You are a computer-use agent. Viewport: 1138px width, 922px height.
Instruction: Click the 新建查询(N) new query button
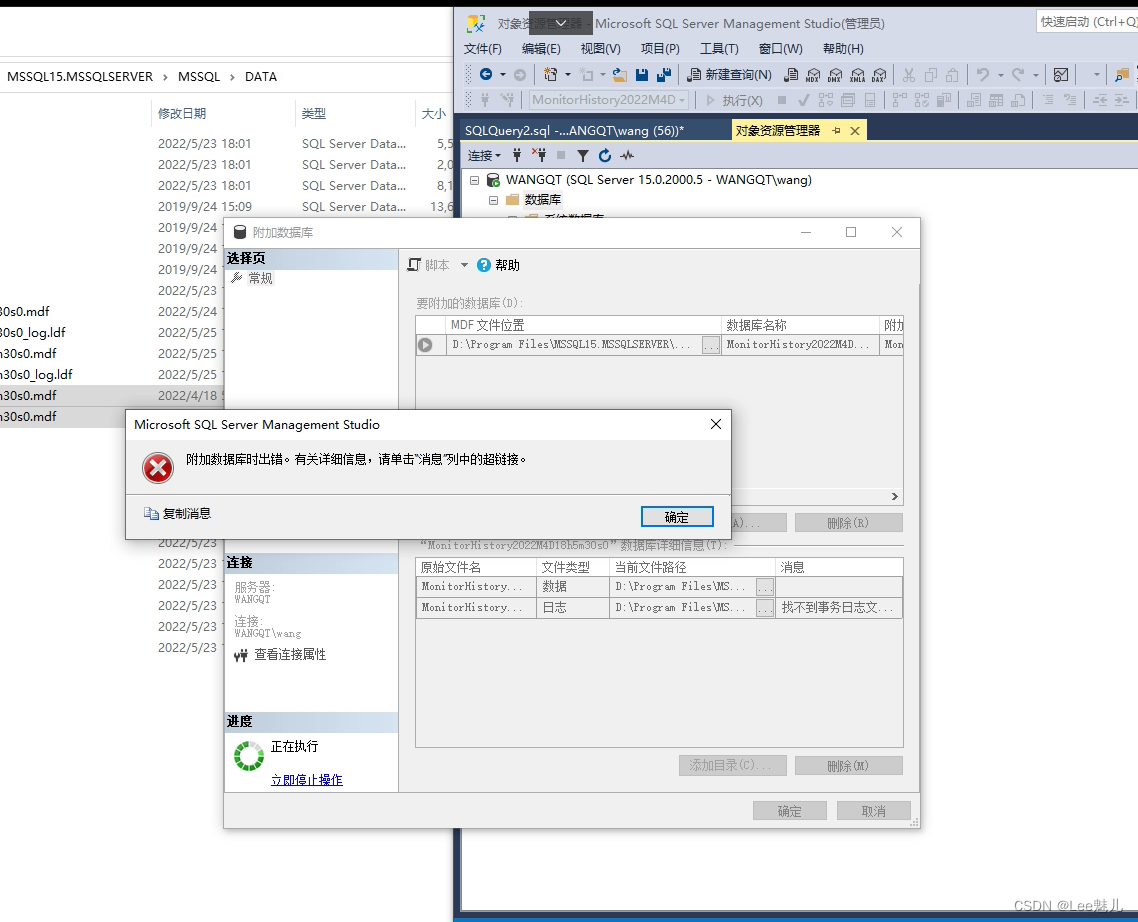(x=729, y=74)
